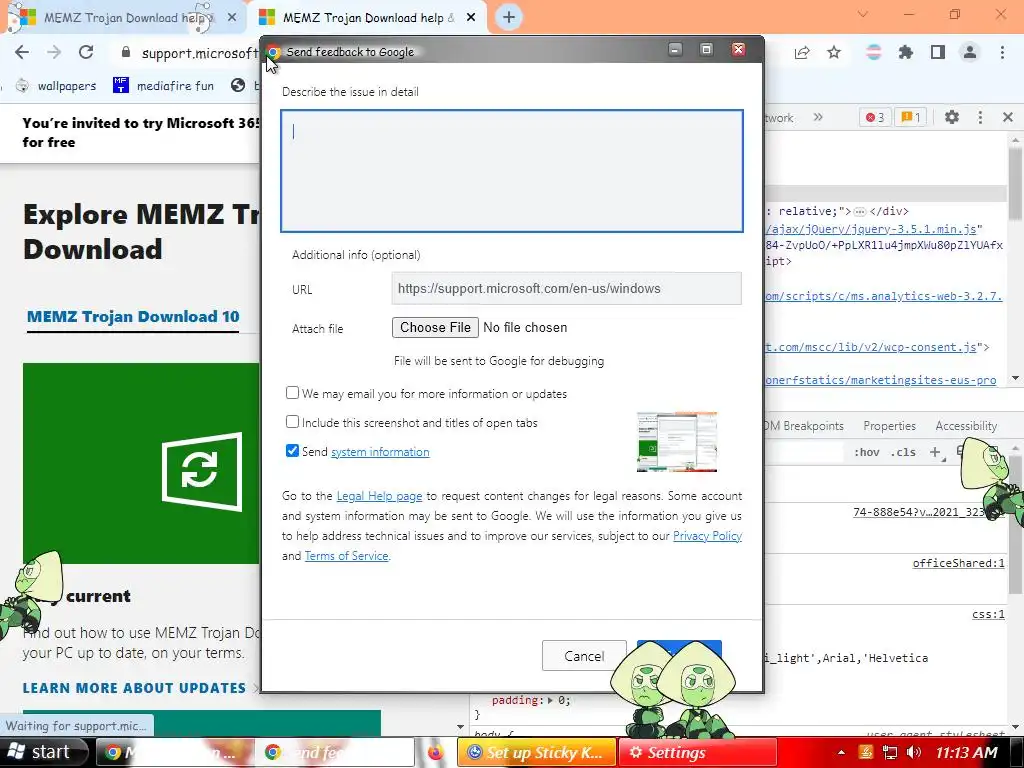The image size is (1024, 768).
Task: Click the striped extension icon in toolbar
Action: (x=873, y=52)
